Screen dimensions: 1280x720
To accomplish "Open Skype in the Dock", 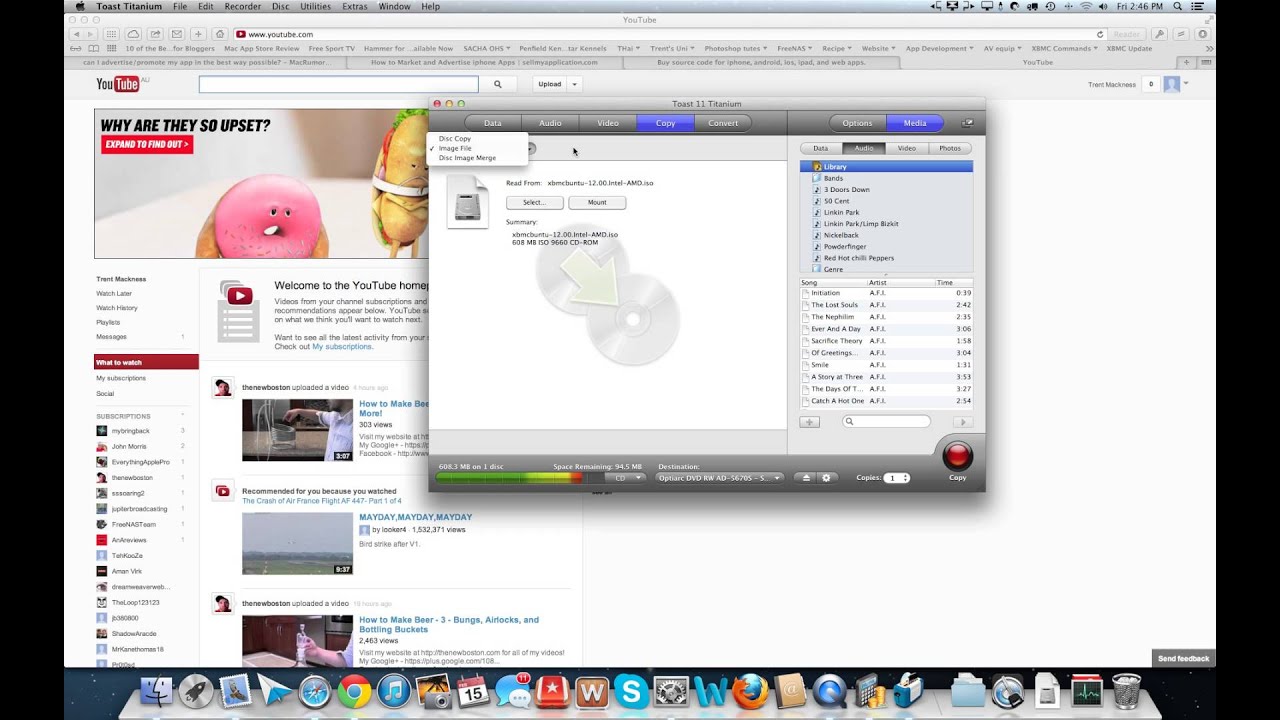I will [x=630, y=691].
